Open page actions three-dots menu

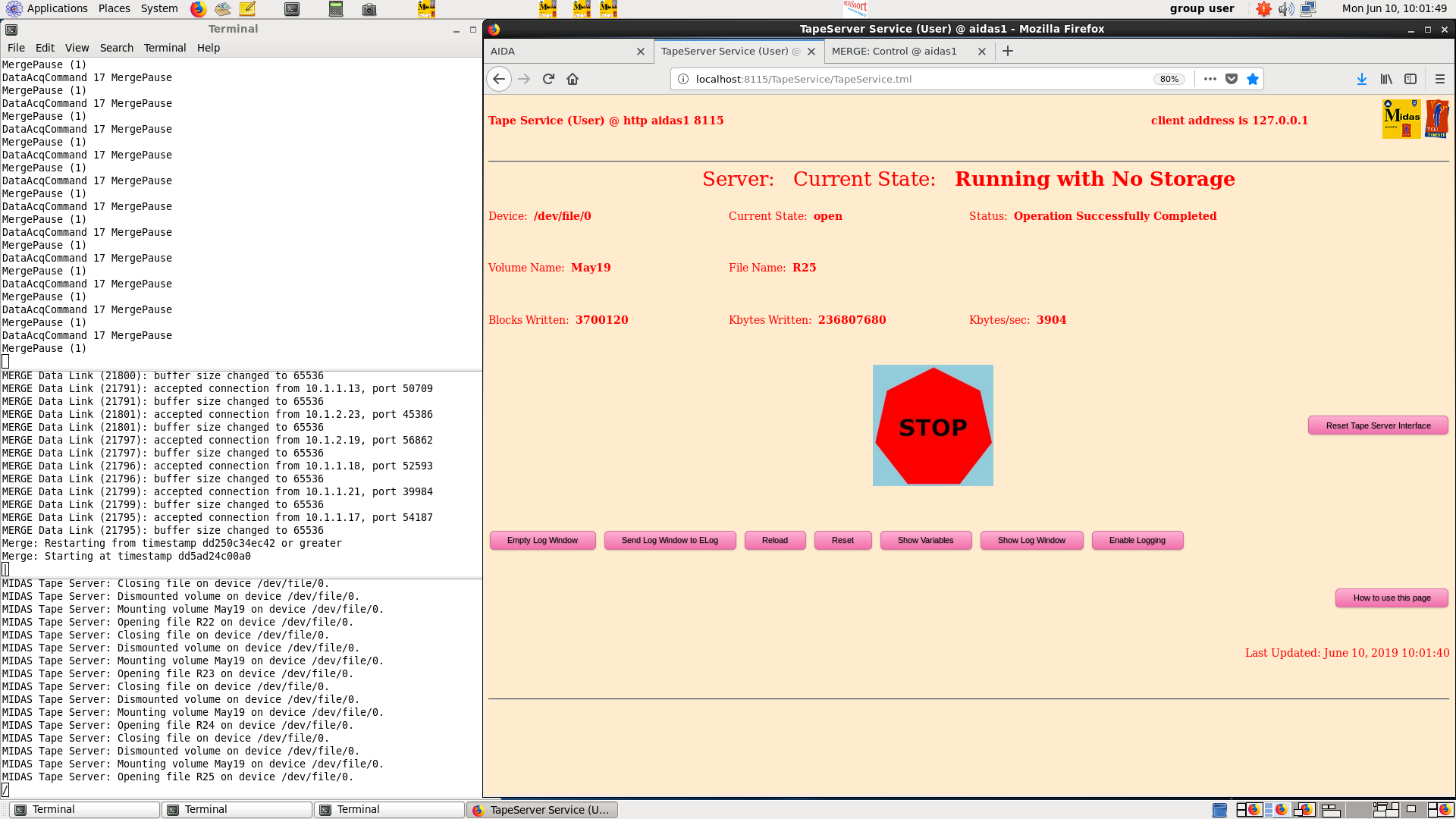pyautogui.click(x=1210, y=79)
